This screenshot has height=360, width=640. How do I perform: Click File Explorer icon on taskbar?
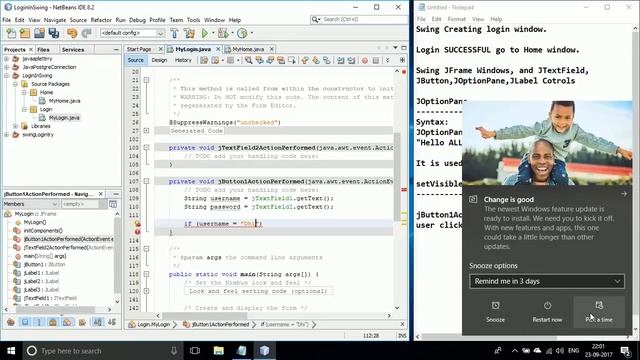[219, 351]
